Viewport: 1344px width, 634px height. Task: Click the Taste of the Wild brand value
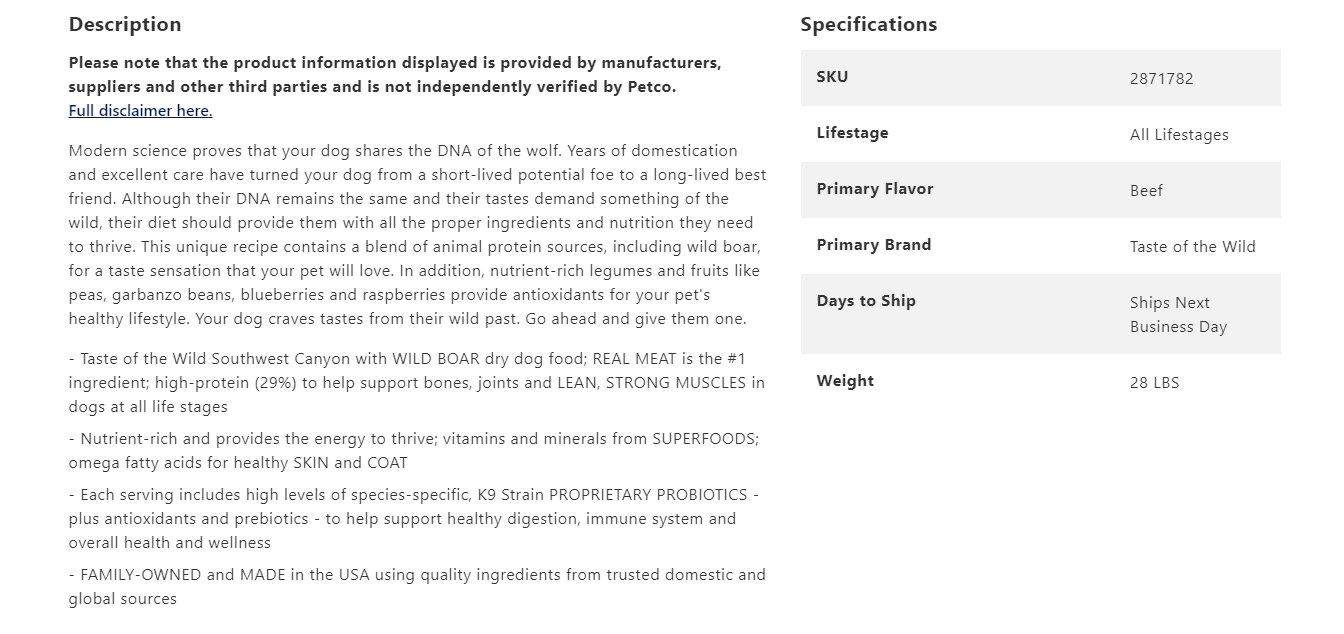click(x=1192, y=247)
